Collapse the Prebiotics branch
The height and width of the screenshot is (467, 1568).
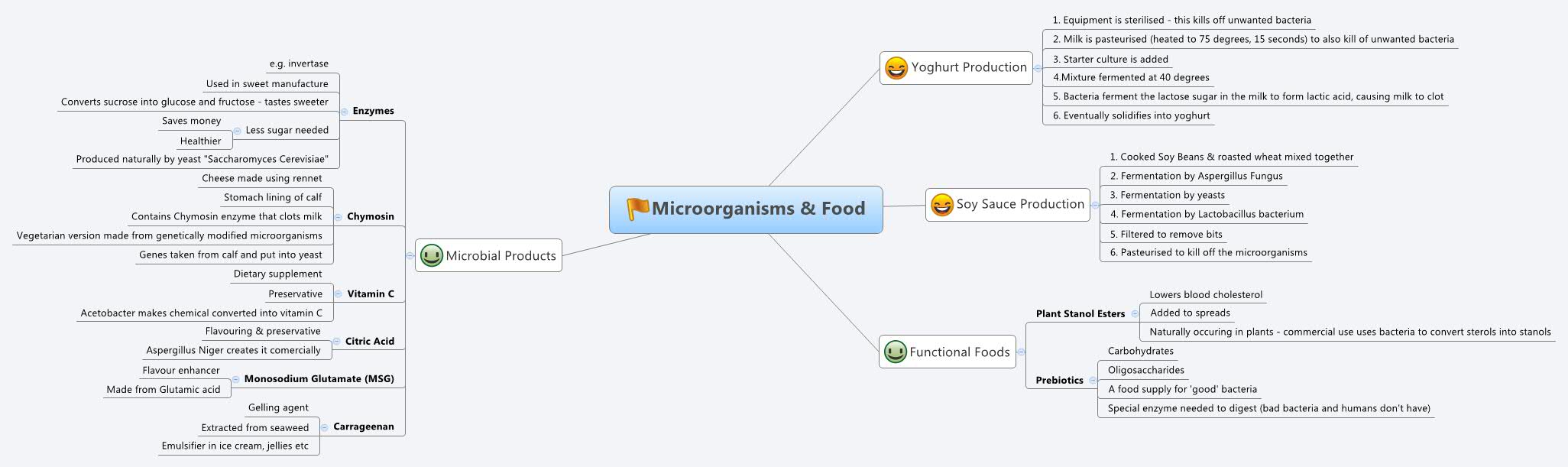coord(1093,381)
